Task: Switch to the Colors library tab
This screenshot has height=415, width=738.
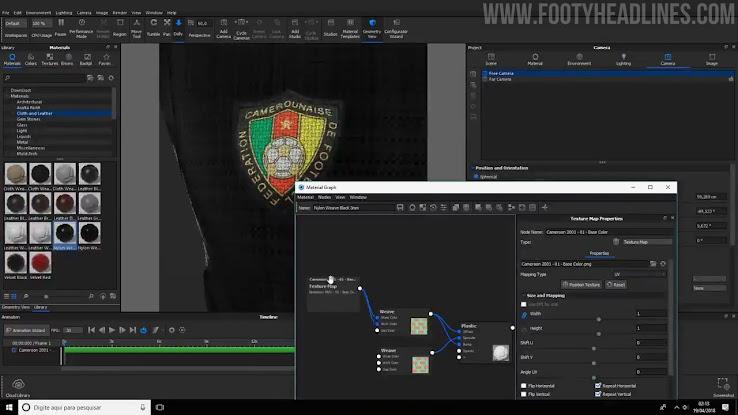Action: (x=31, y=59)
